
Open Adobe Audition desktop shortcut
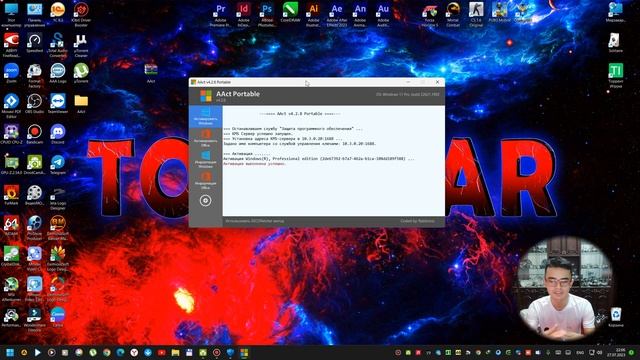click(x=383, y=14)
